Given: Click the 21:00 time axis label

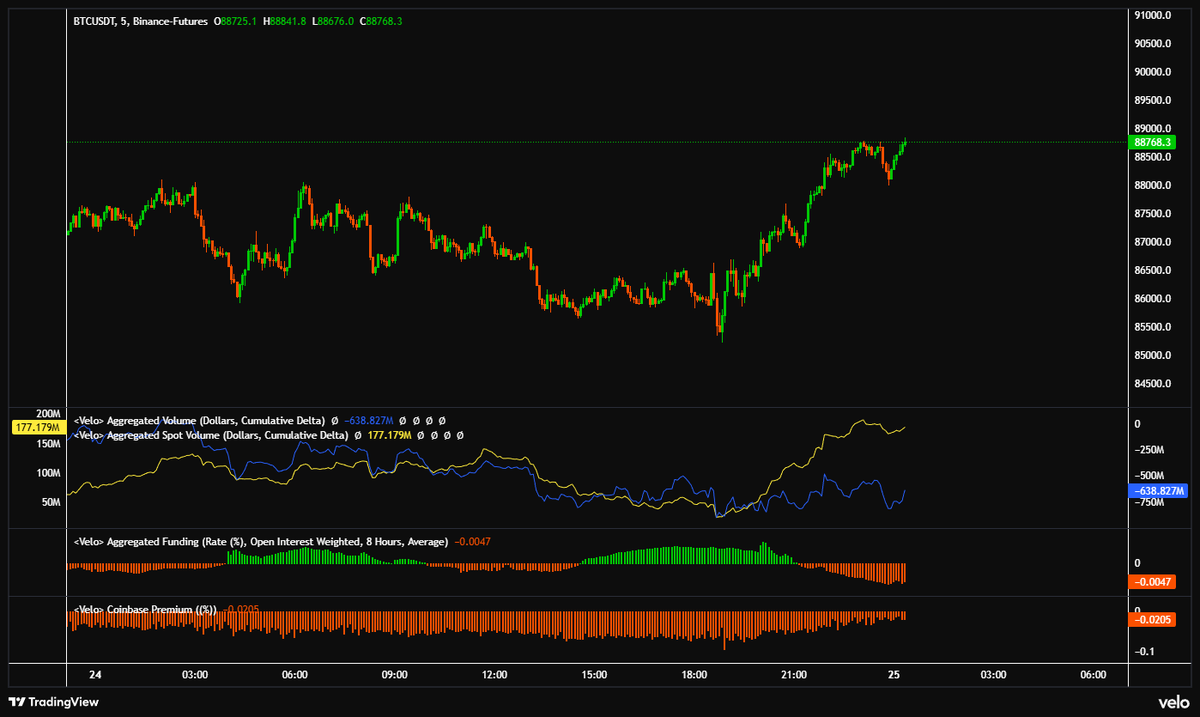Looking at the screenshot, I should pyautogui.click(x=794, y=674).
